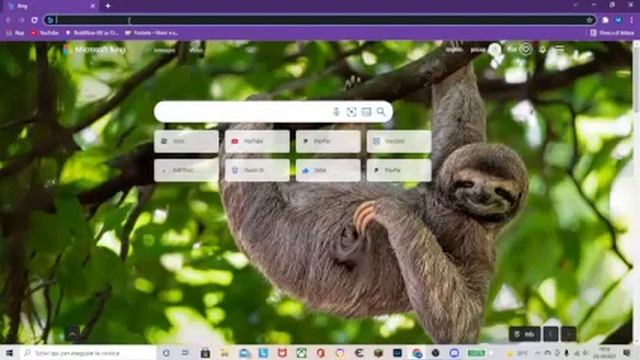Screen dimensions: 640x360
Task: Open File Explorer from the taskbar
Action: [224, 353]
